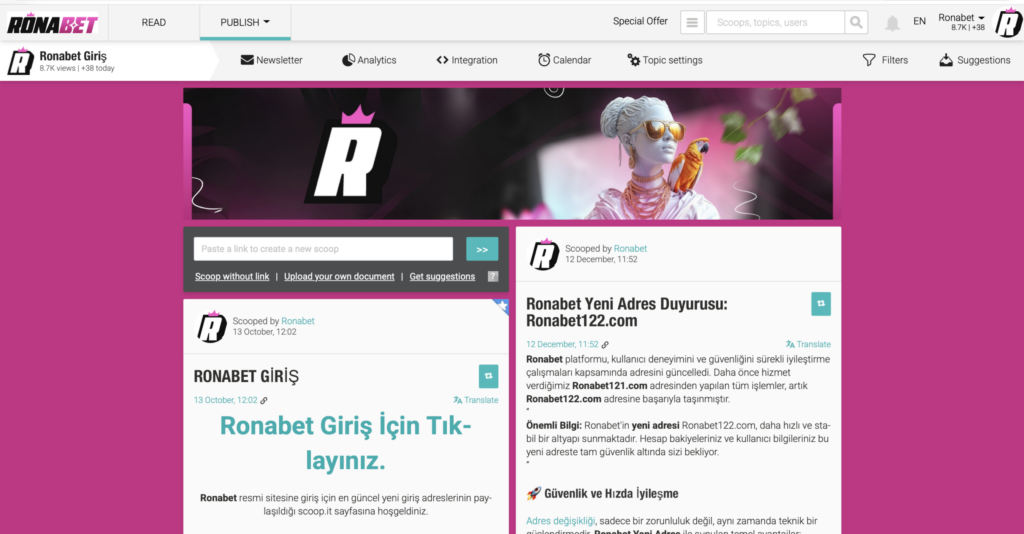Open the Filters menu
The image size is (1024, 534).
point(885,60)
